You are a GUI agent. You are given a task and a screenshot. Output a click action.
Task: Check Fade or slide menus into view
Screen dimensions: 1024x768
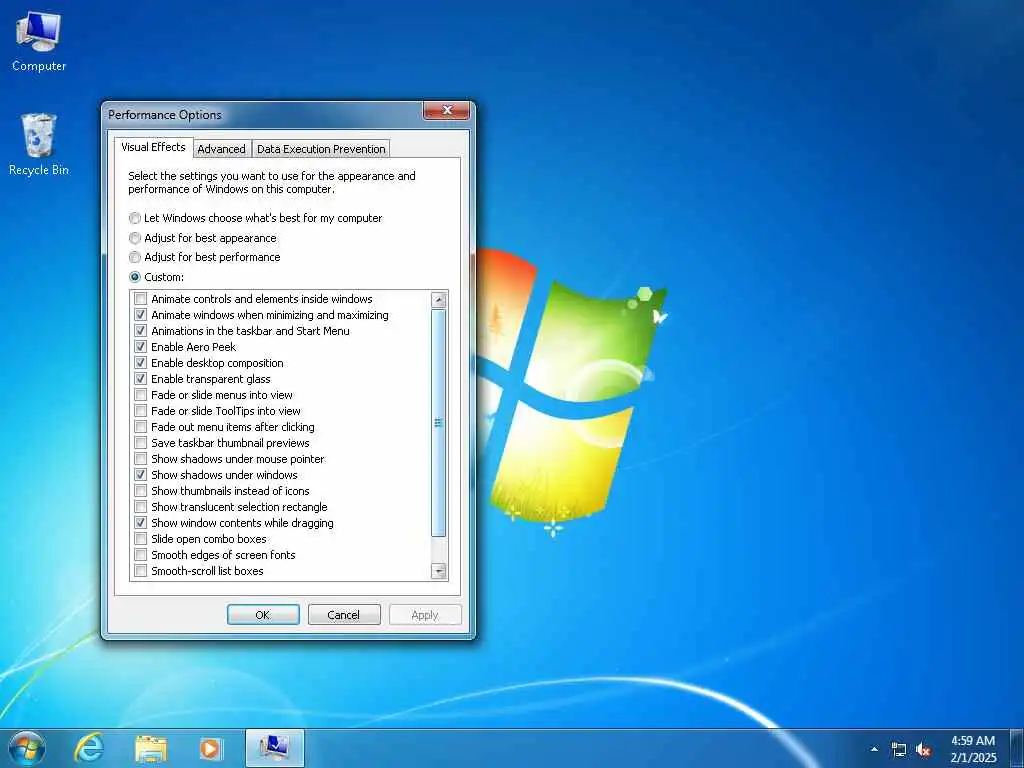[x=140, y=395]
